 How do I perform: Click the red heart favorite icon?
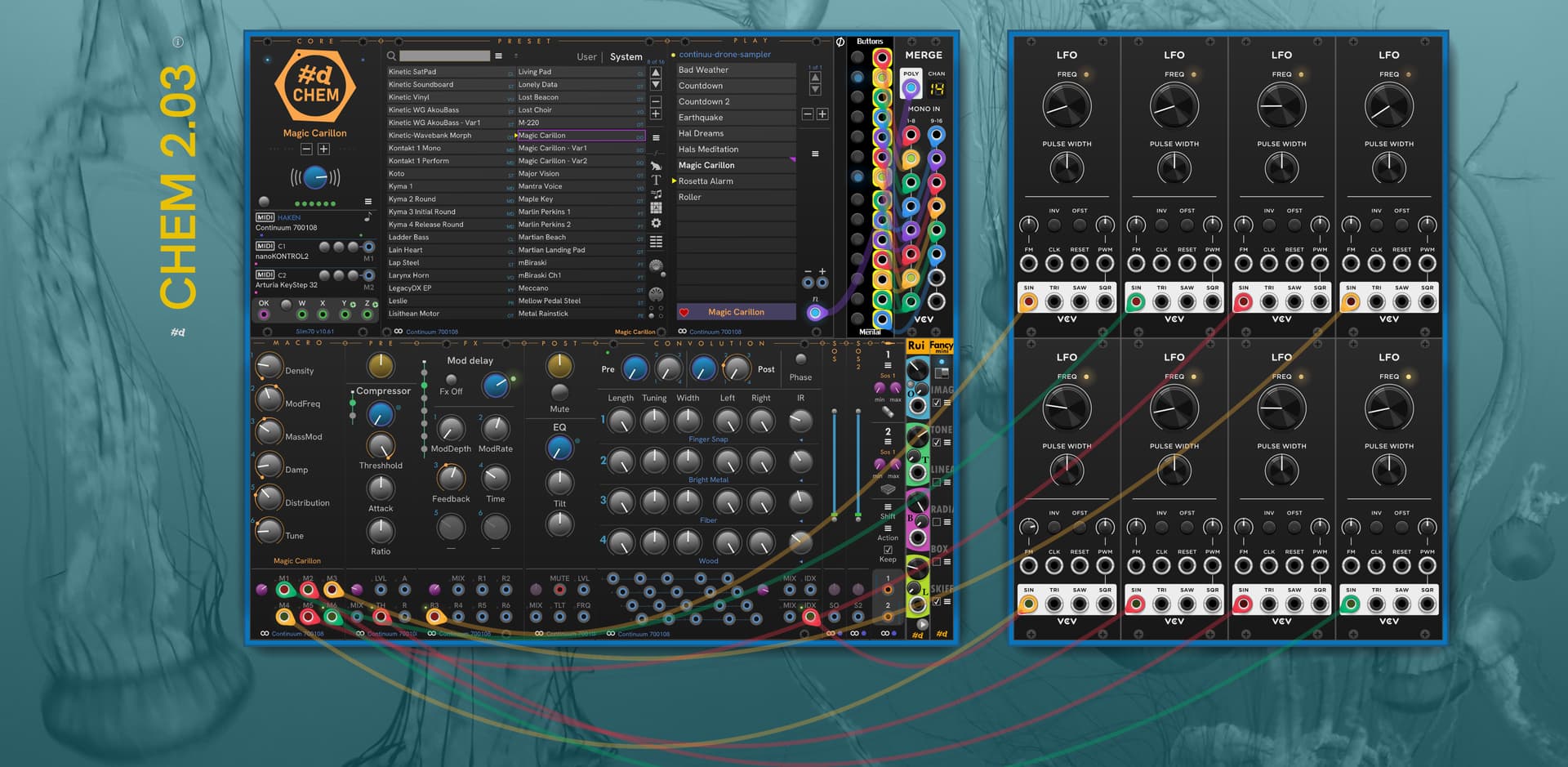click(x=684, y=312)
